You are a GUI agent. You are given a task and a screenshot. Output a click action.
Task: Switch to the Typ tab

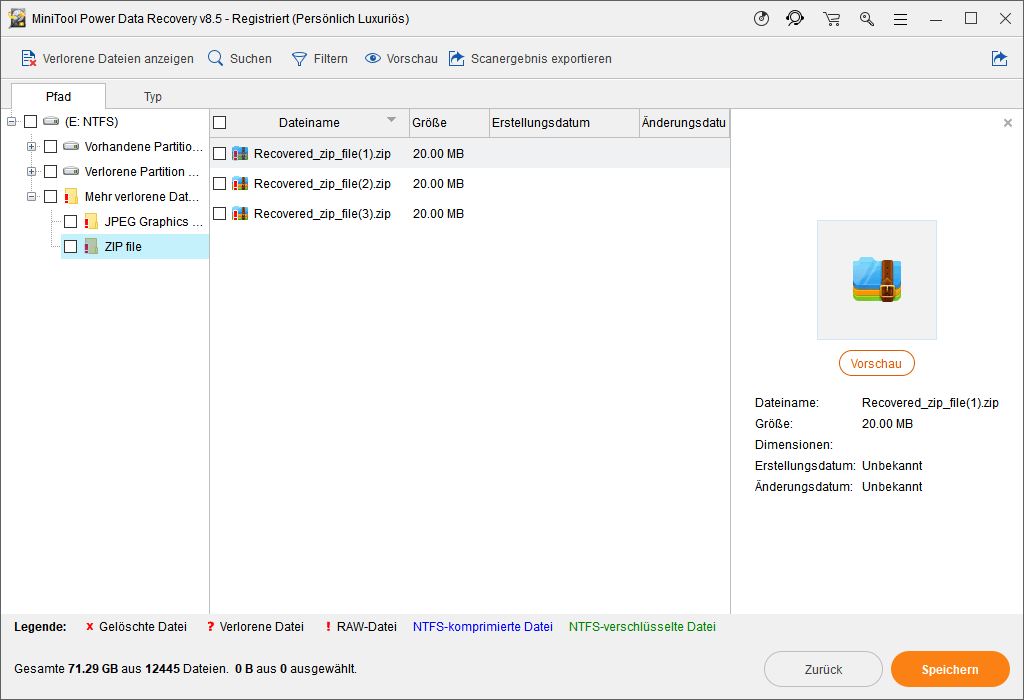(x=152, y=97)
